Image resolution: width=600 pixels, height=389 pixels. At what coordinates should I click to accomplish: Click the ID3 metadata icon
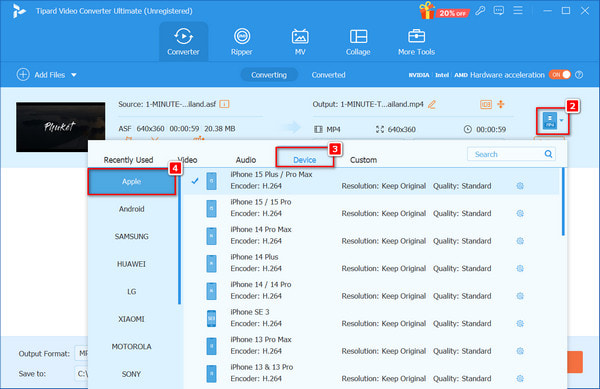[x=486, y=104]
